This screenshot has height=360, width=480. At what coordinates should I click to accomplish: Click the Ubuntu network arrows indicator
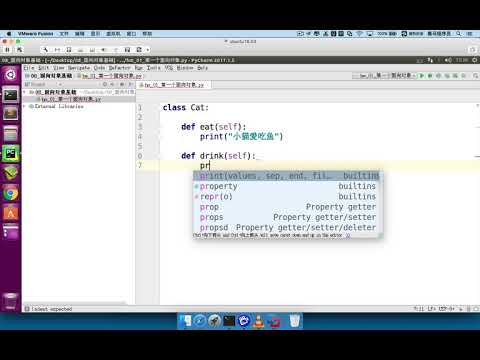tap(430, 60)
